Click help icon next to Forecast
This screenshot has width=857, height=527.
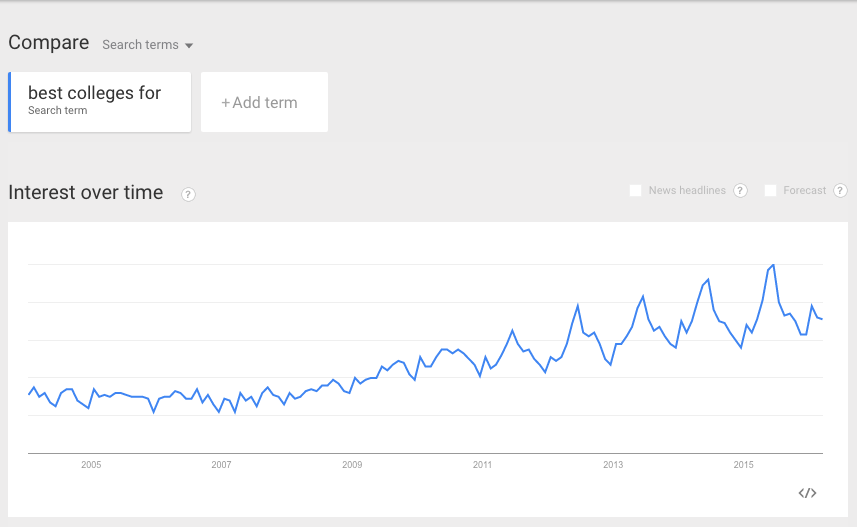[840, 191]
